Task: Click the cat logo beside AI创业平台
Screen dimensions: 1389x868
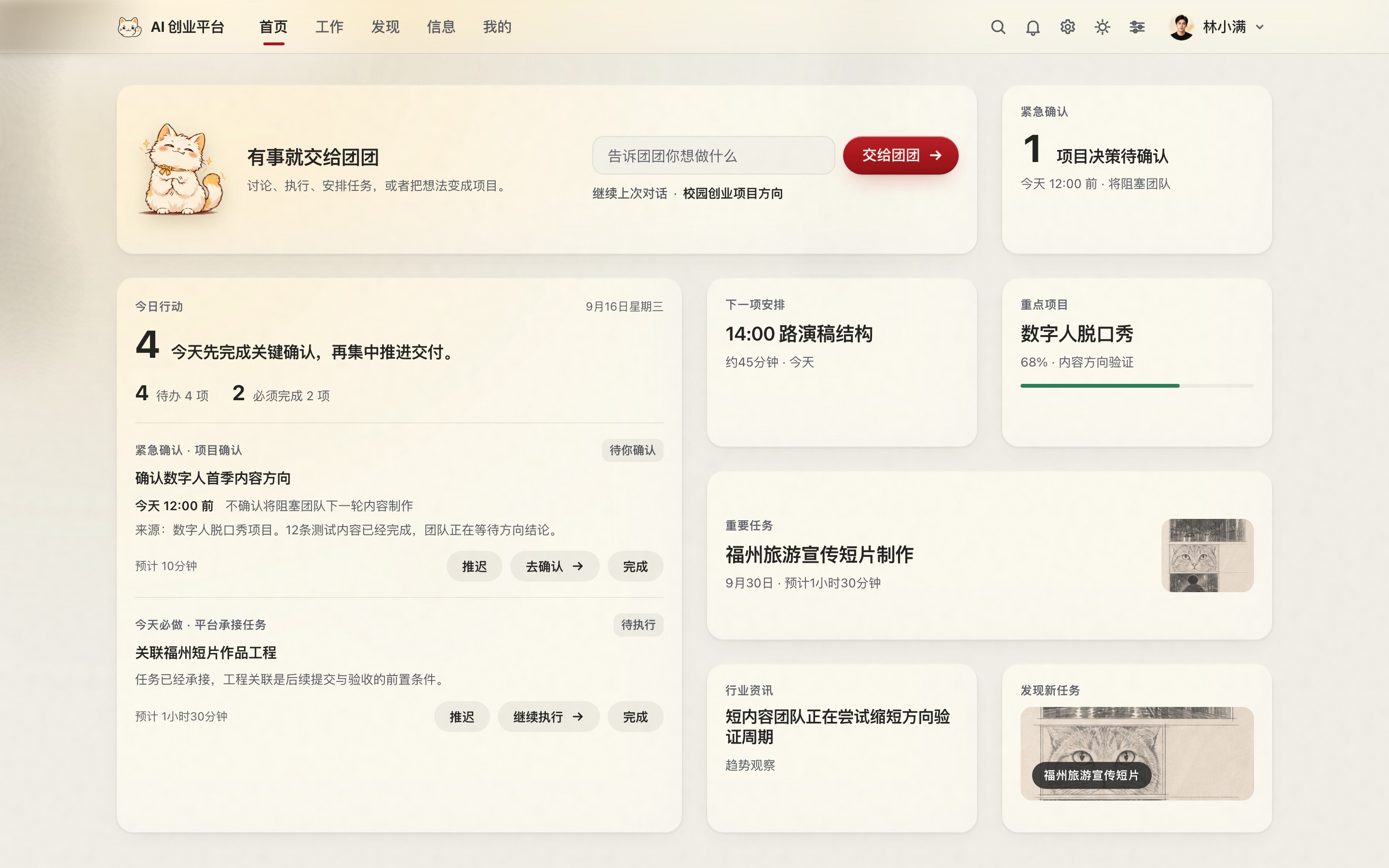Action: tap(129, 27)
